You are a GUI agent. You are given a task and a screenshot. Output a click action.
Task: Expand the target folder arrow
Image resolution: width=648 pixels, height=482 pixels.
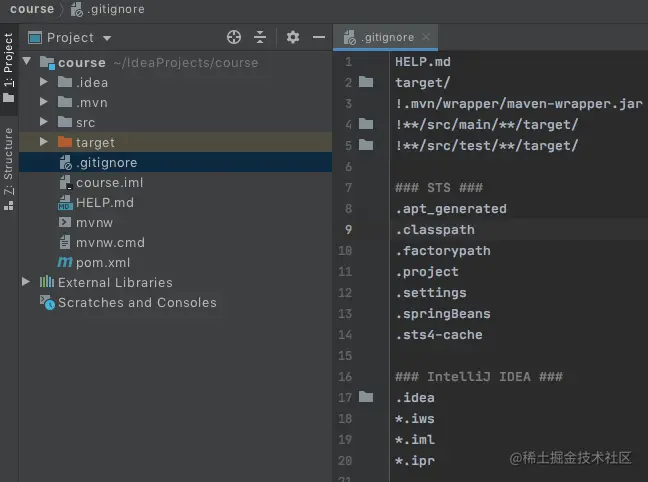point(44,142)
